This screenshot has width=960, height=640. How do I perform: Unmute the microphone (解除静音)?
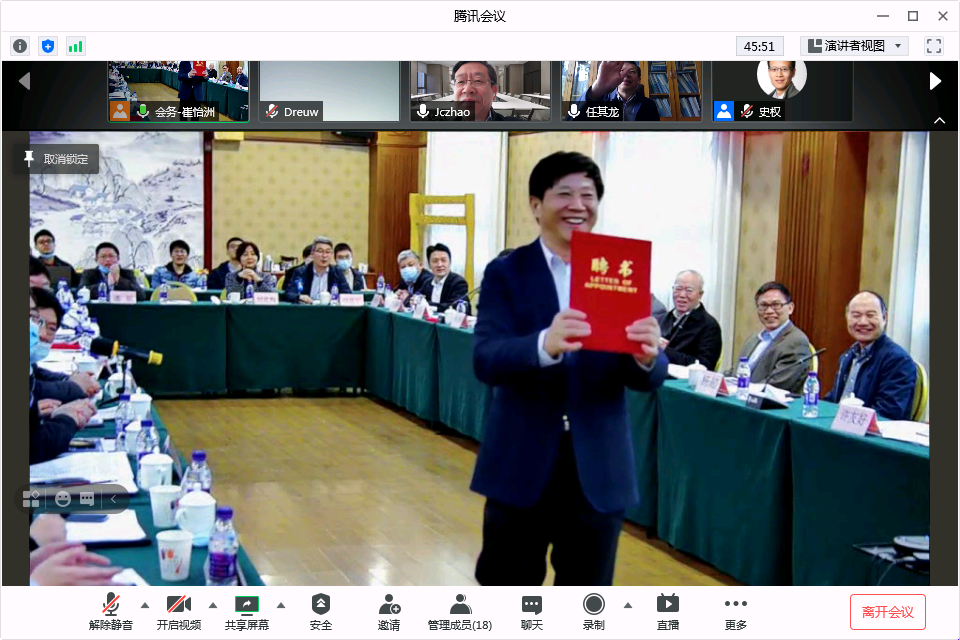tap(111, 611)
